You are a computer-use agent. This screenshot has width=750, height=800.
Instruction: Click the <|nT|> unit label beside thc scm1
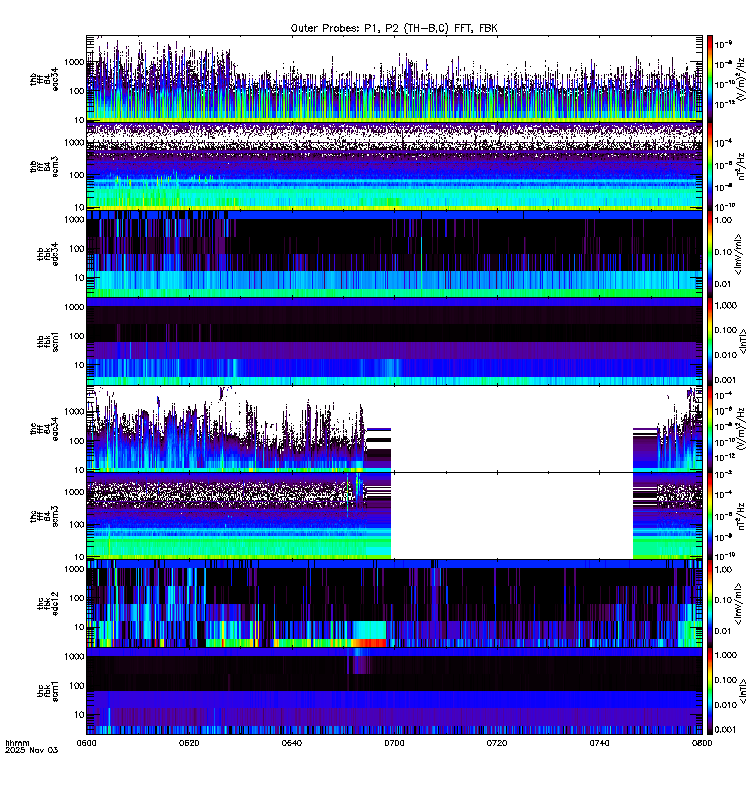743,691
